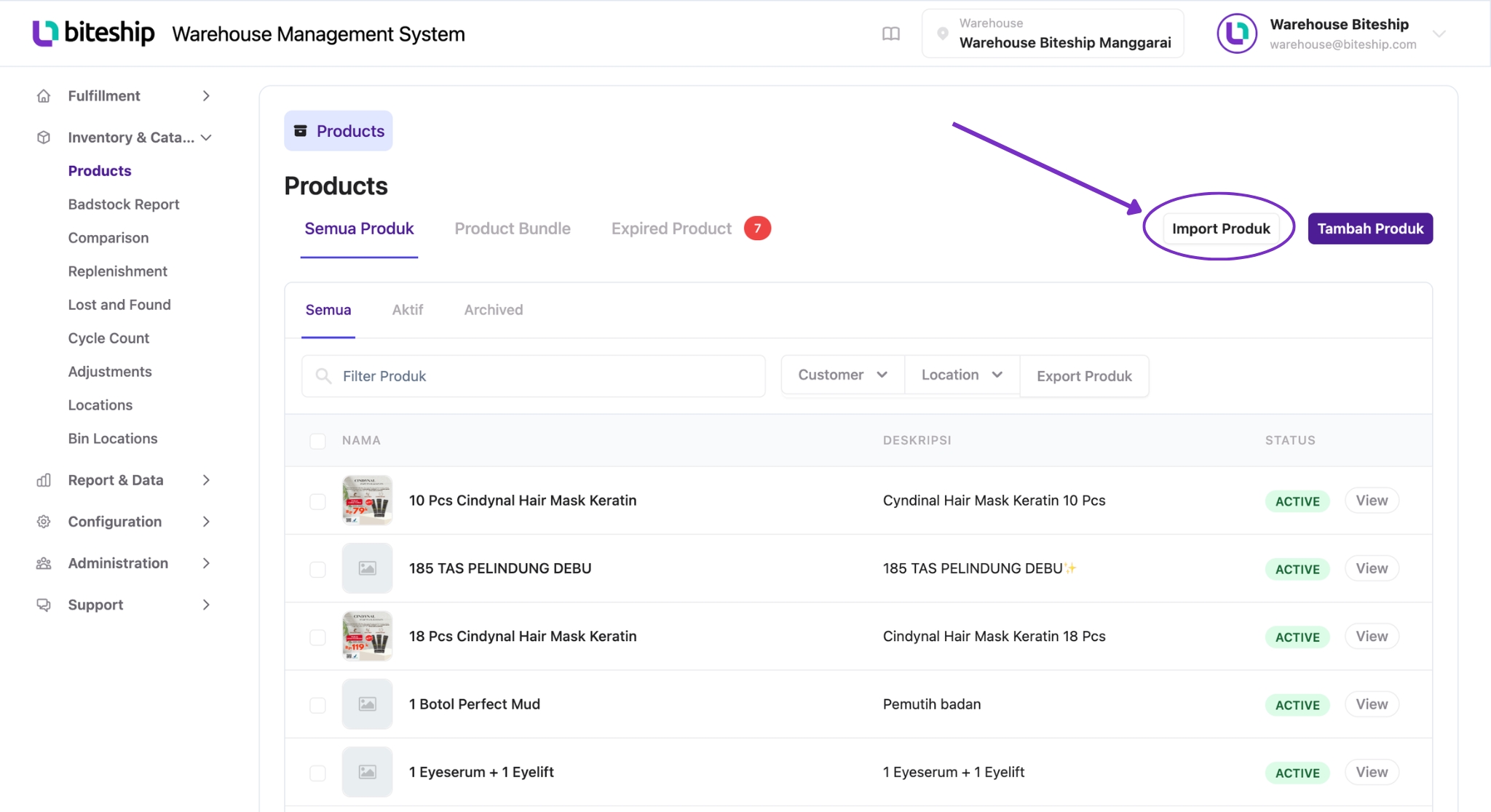Open Cycle Count in the sidebar

click(108, 338)
